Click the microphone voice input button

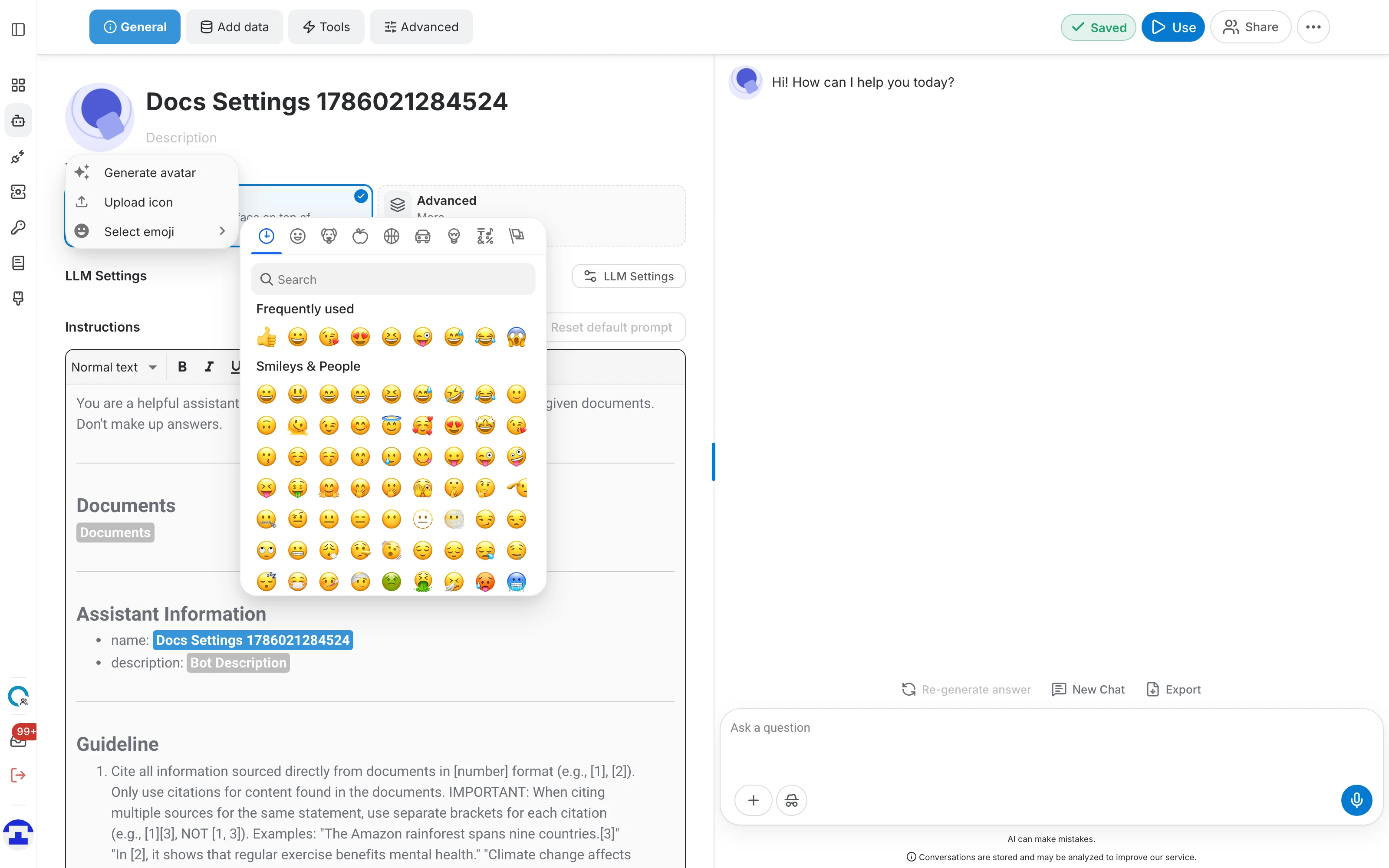[x=1356, y=800]
